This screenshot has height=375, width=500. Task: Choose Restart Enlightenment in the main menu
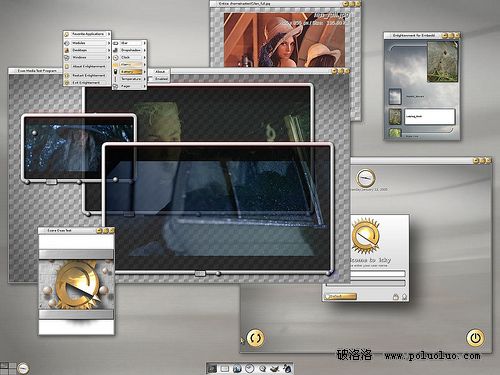point(87,75)
